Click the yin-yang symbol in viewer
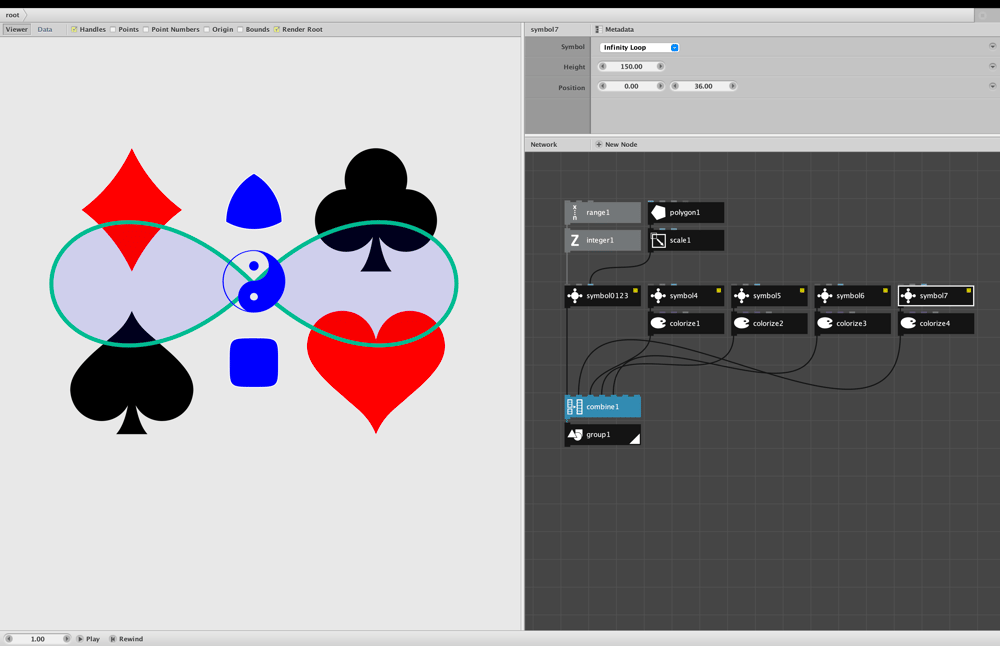Screen dimensions: 1000x646 tap(254, 281)
